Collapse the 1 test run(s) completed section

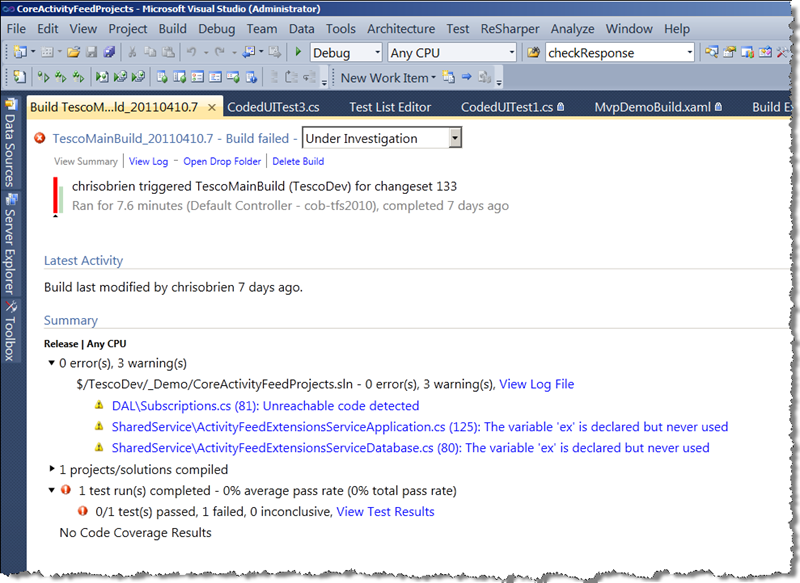pos(52,490)
